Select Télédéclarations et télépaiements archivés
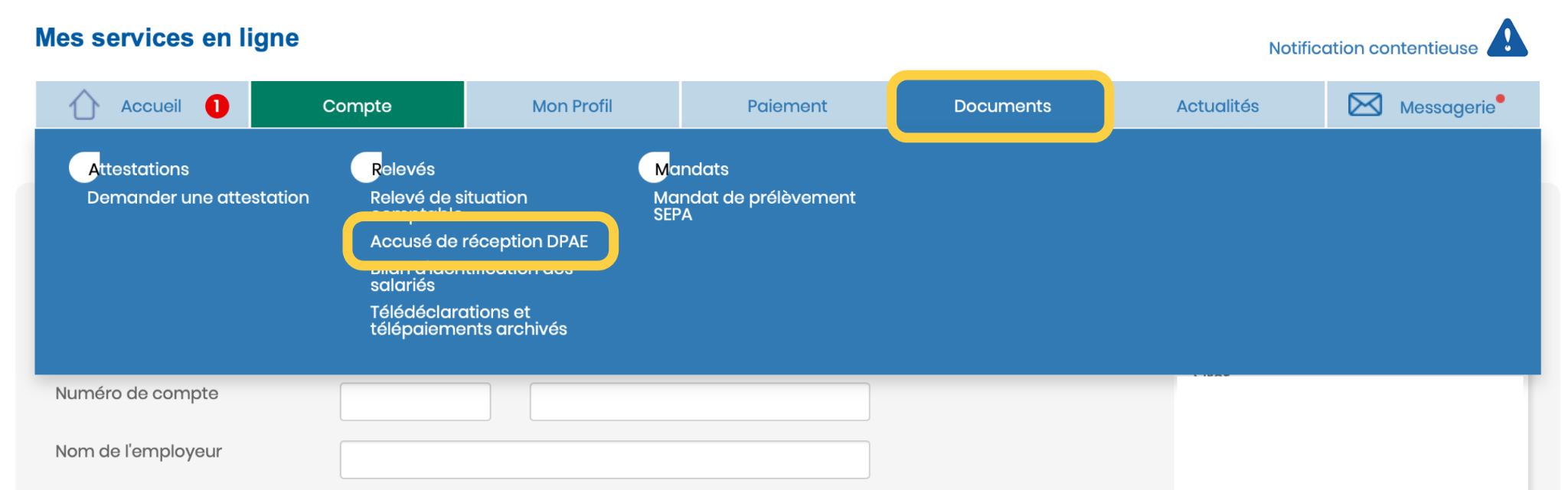The height and width of the screenshot is (490, 1568). tap(469, 321)
